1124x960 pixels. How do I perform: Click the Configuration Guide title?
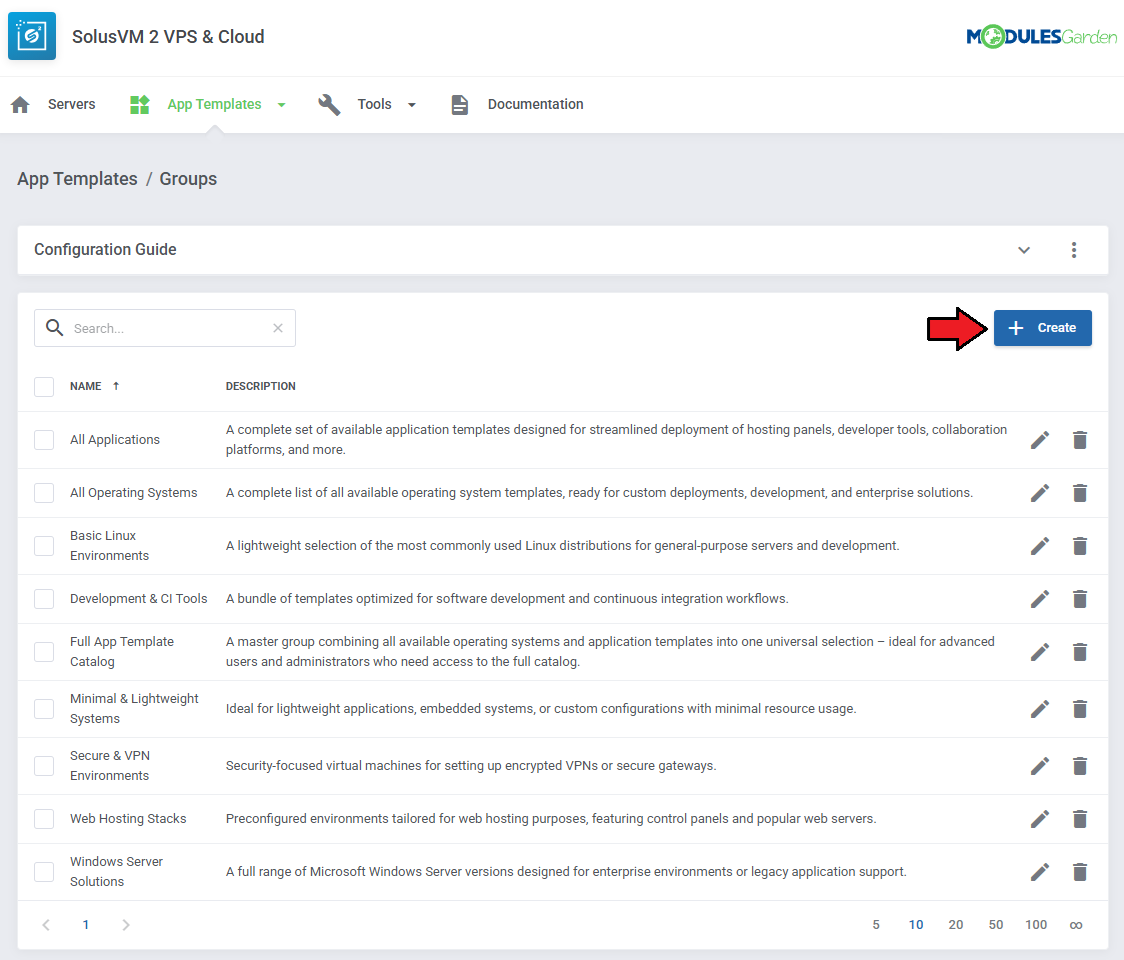coord(105,249)
